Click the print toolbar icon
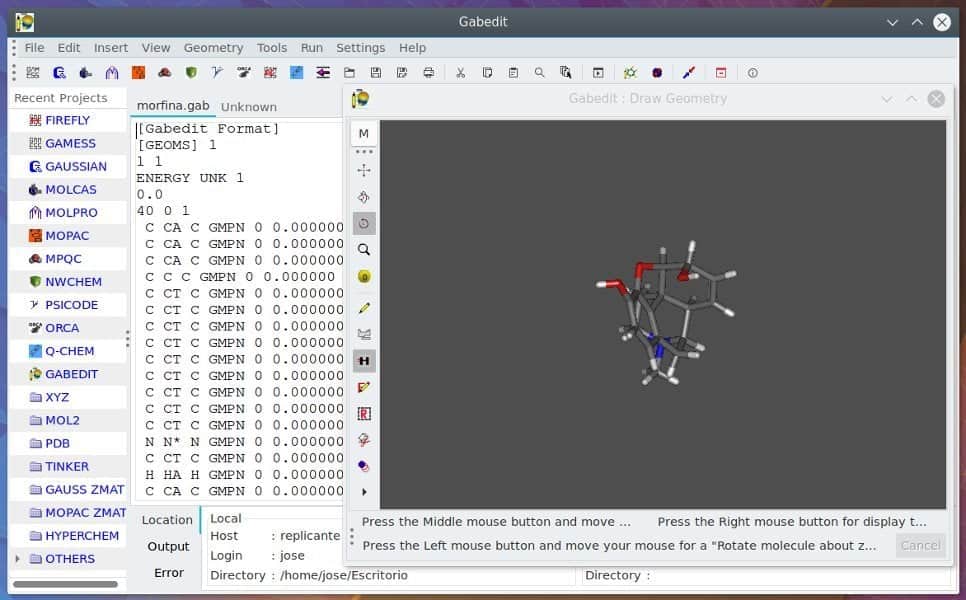The height and width of the screenshot is (600, 966). [428, 73]
